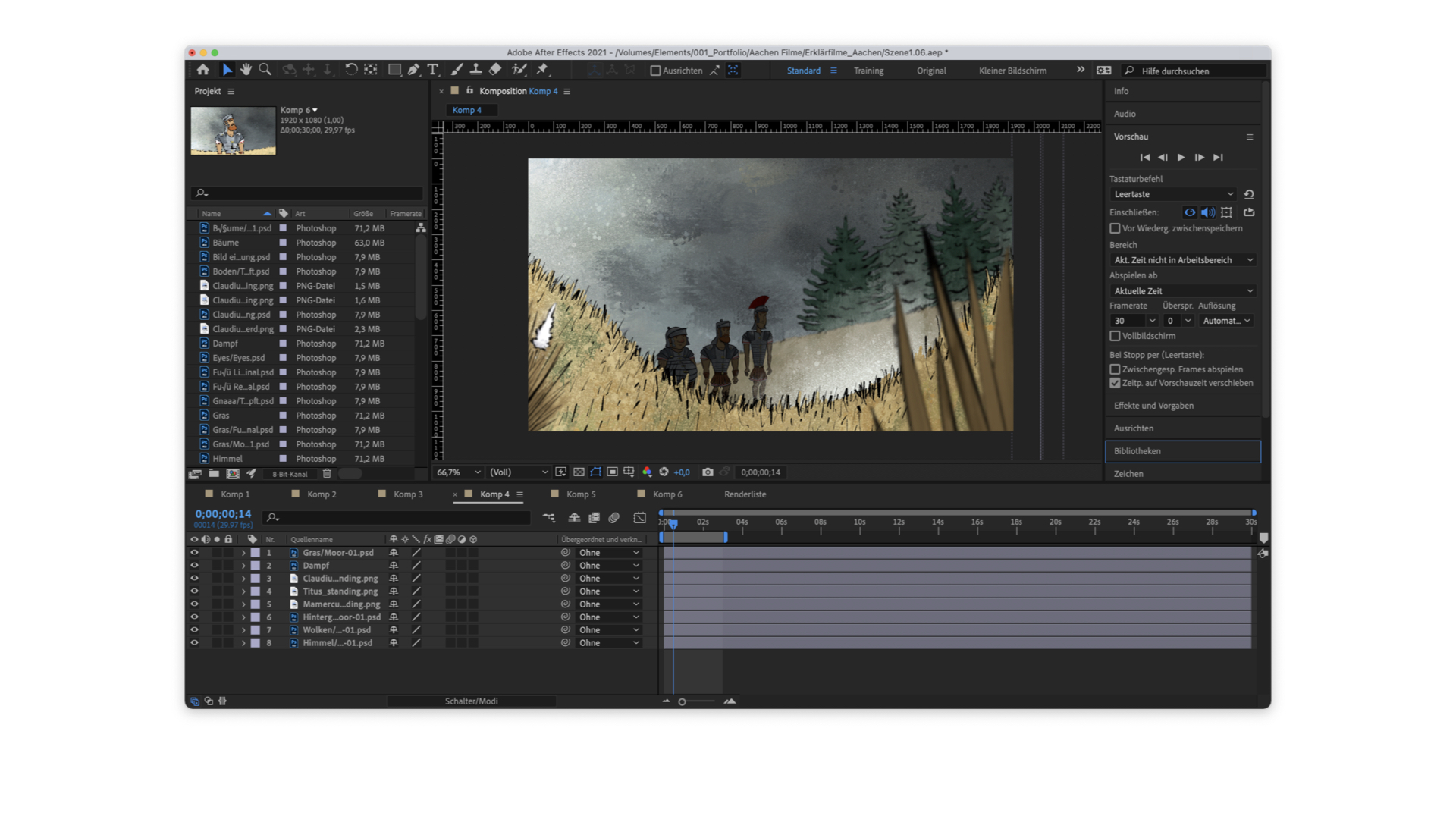The height and width of the screenshot is (819, 1456).
Task: Select the Type text tool
Action: coord(433,70)
